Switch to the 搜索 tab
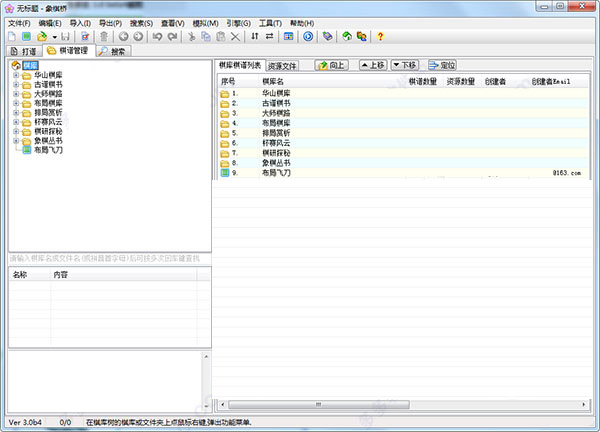The image size is (600, 432). pos(114,51)
